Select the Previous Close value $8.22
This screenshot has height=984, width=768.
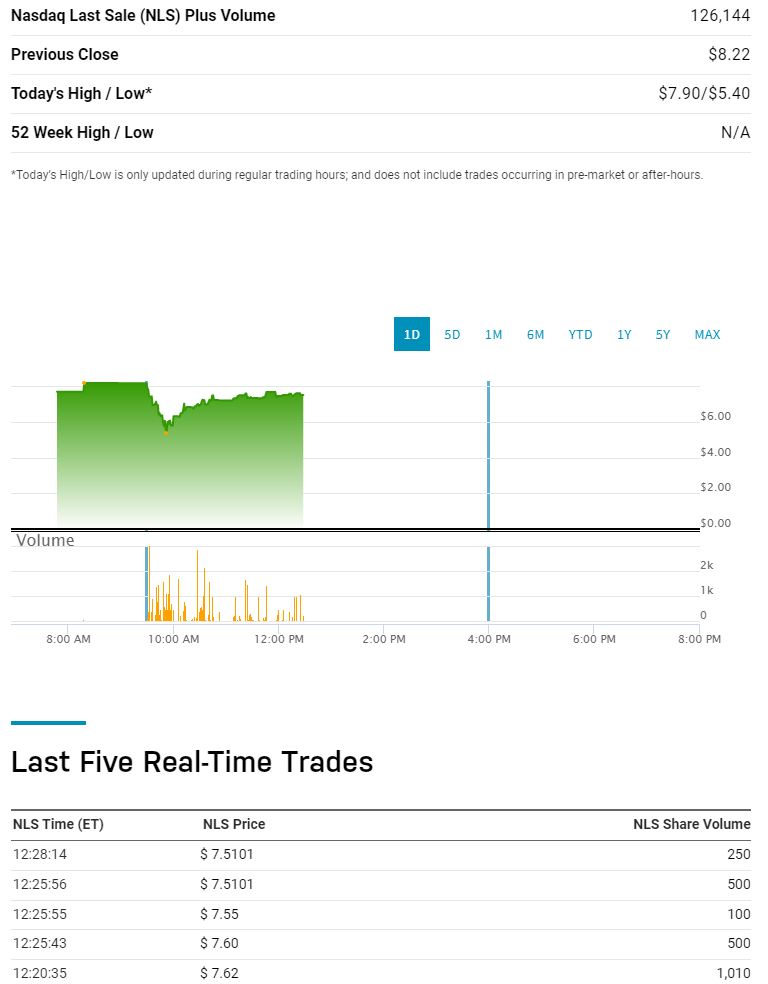pyautogui.click(x=734, y=54)
